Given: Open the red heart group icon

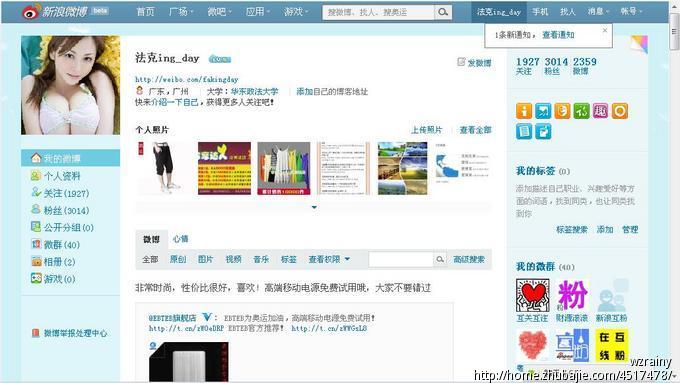Looking at the screenshot, I should point(533,345).
